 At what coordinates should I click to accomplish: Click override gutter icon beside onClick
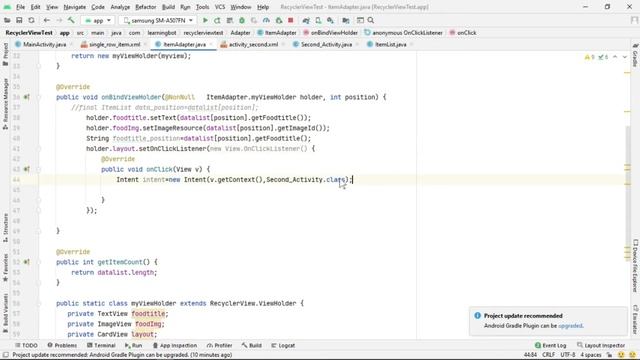(27, 169)
